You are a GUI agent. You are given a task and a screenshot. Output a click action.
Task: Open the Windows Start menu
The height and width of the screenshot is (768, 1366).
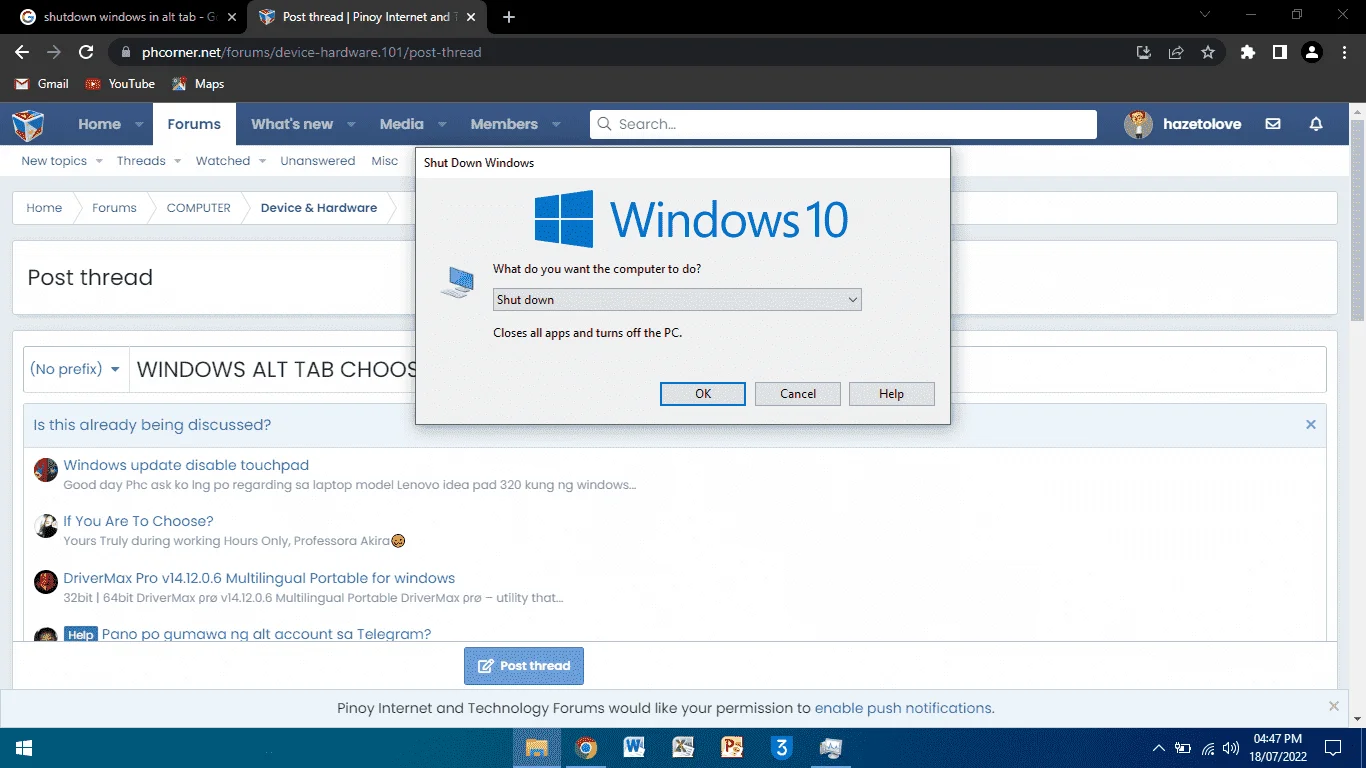point(24,748)
